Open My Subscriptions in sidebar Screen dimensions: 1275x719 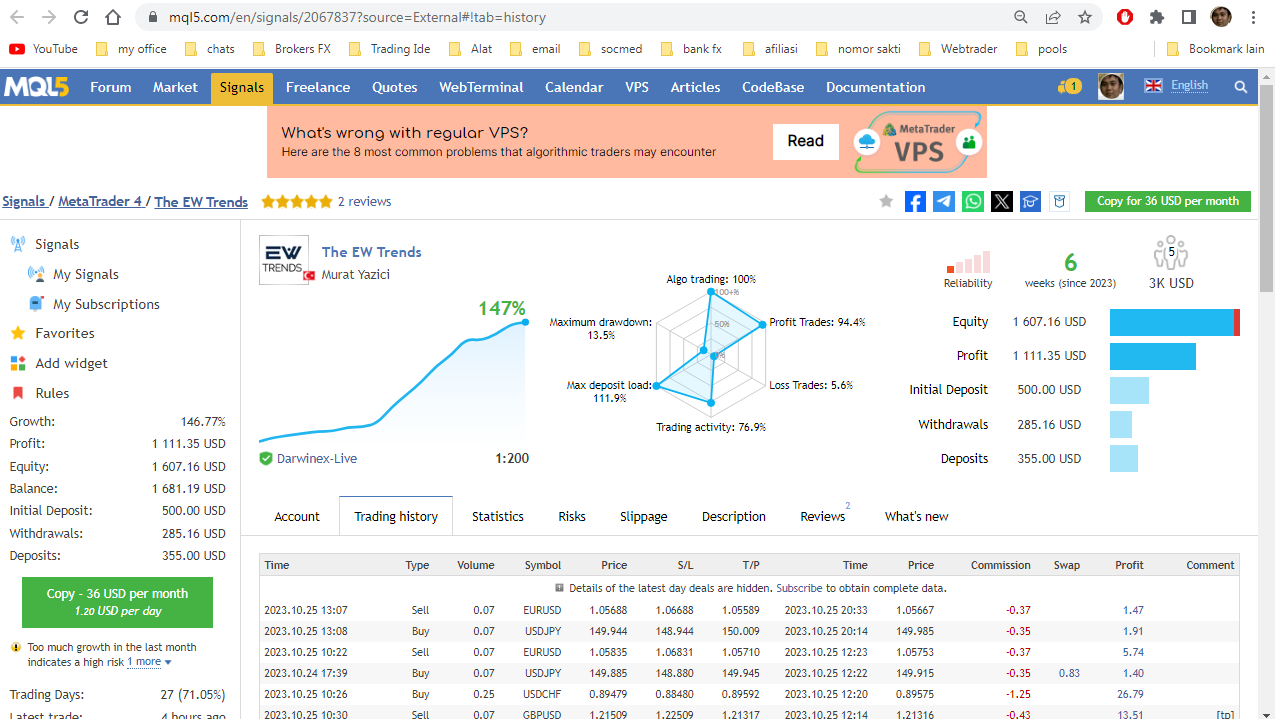[106, 304]
